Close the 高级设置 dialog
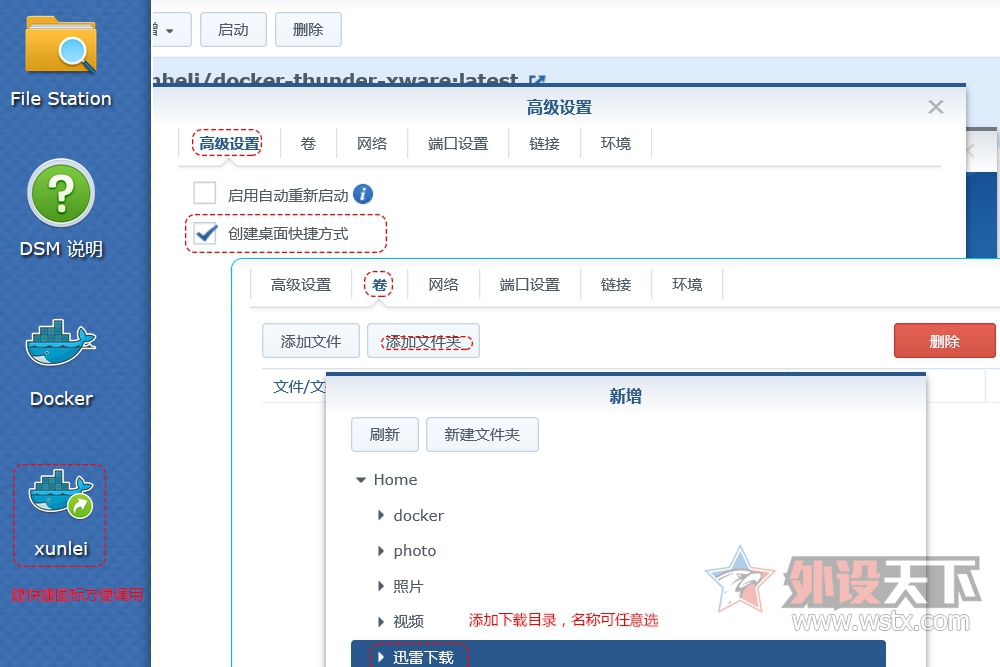Viewport: 1000px width, 667px height. coord(936,106)
